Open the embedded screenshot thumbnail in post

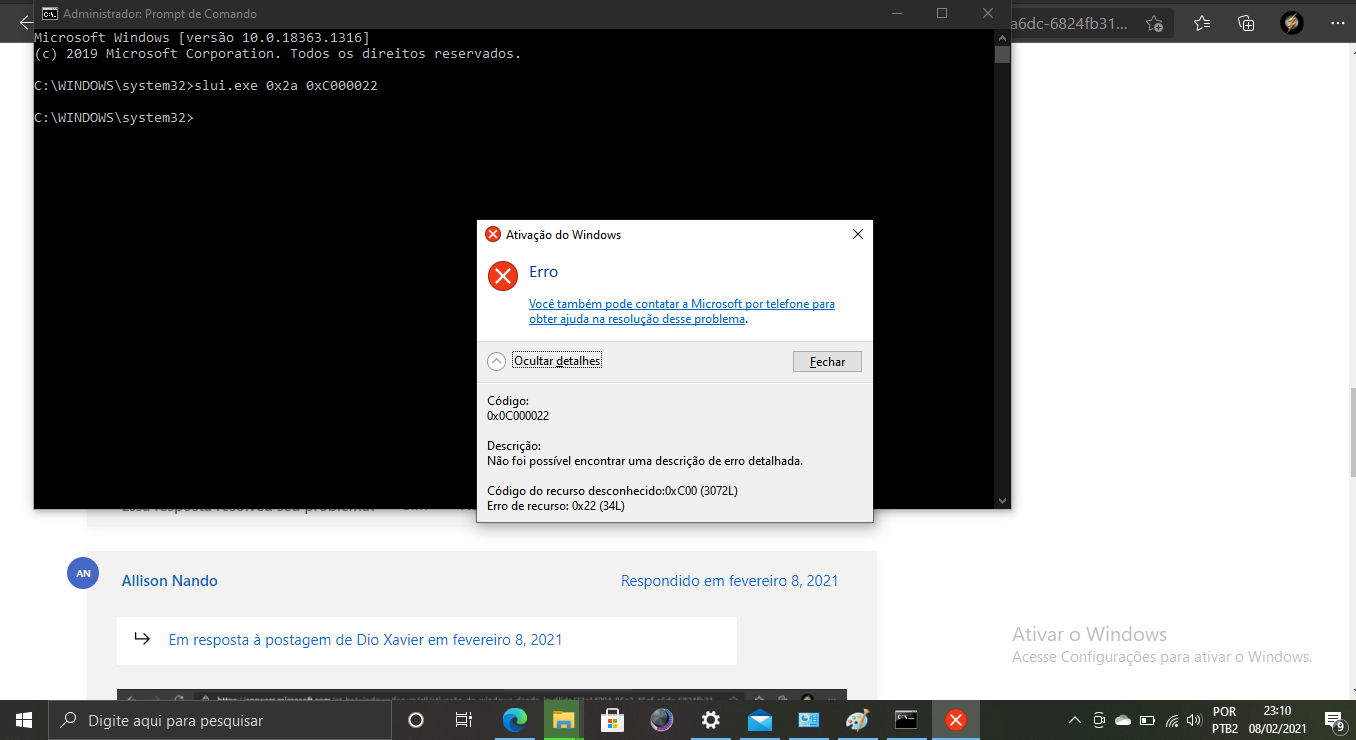[482, 694]
